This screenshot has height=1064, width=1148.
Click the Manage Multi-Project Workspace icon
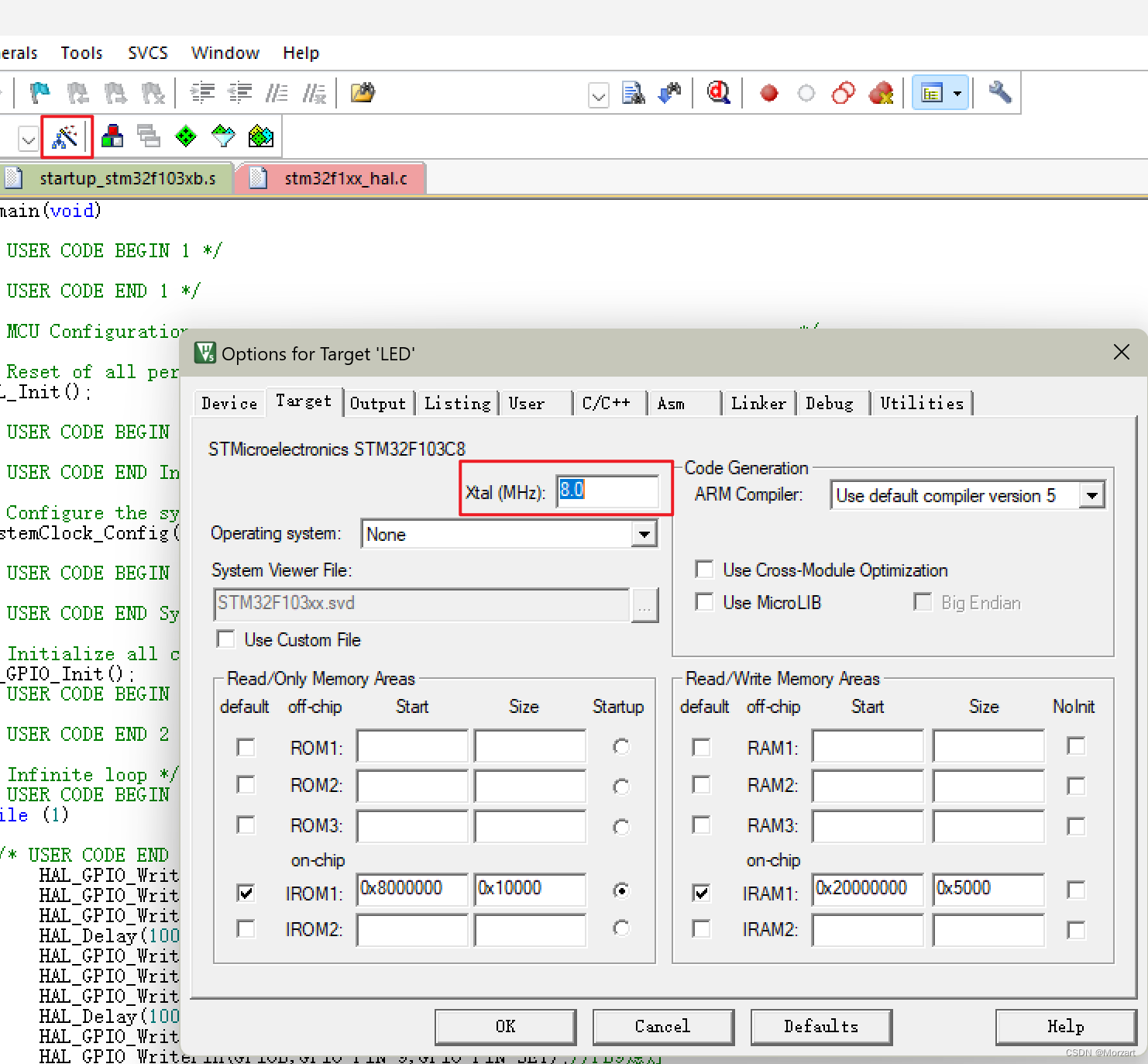[x=149, y=136]
